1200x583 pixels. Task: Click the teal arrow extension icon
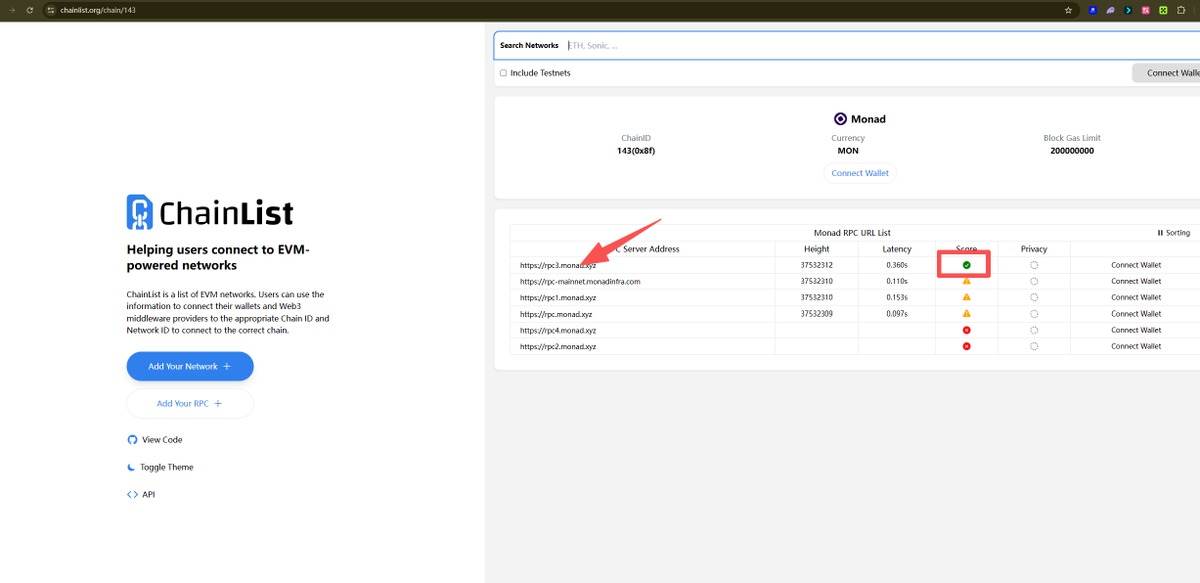(x=1128, y=10)
